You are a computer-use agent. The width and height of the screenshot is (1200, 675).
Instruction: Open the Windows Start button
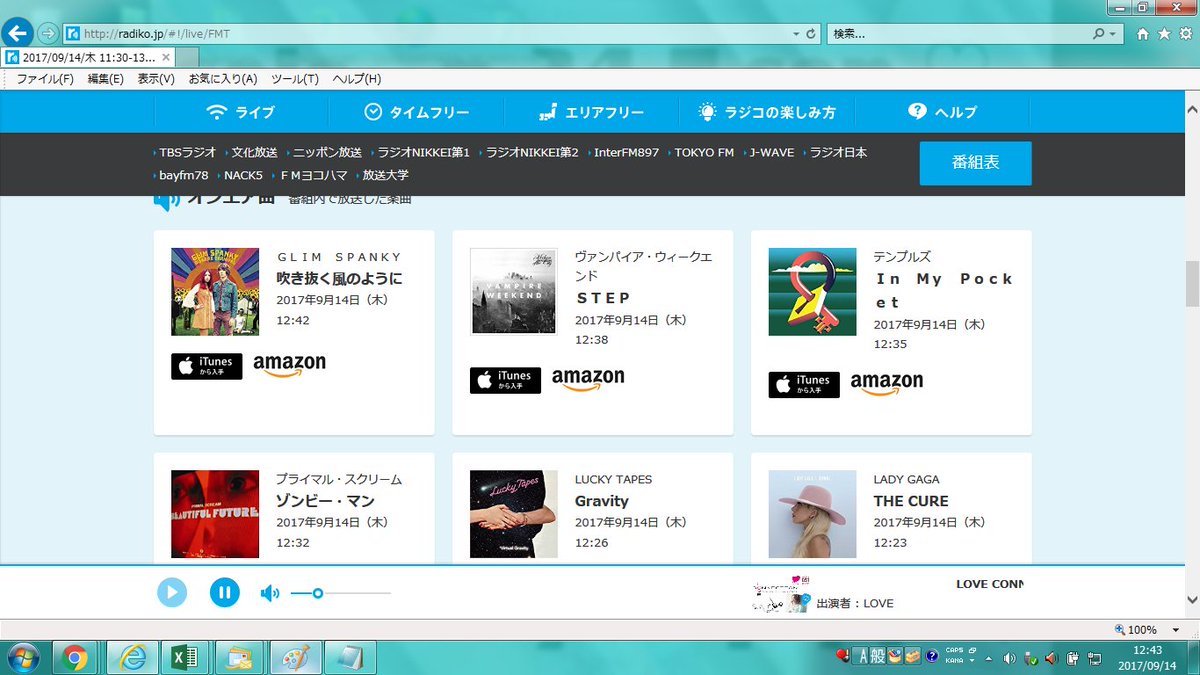click(22, 657)
